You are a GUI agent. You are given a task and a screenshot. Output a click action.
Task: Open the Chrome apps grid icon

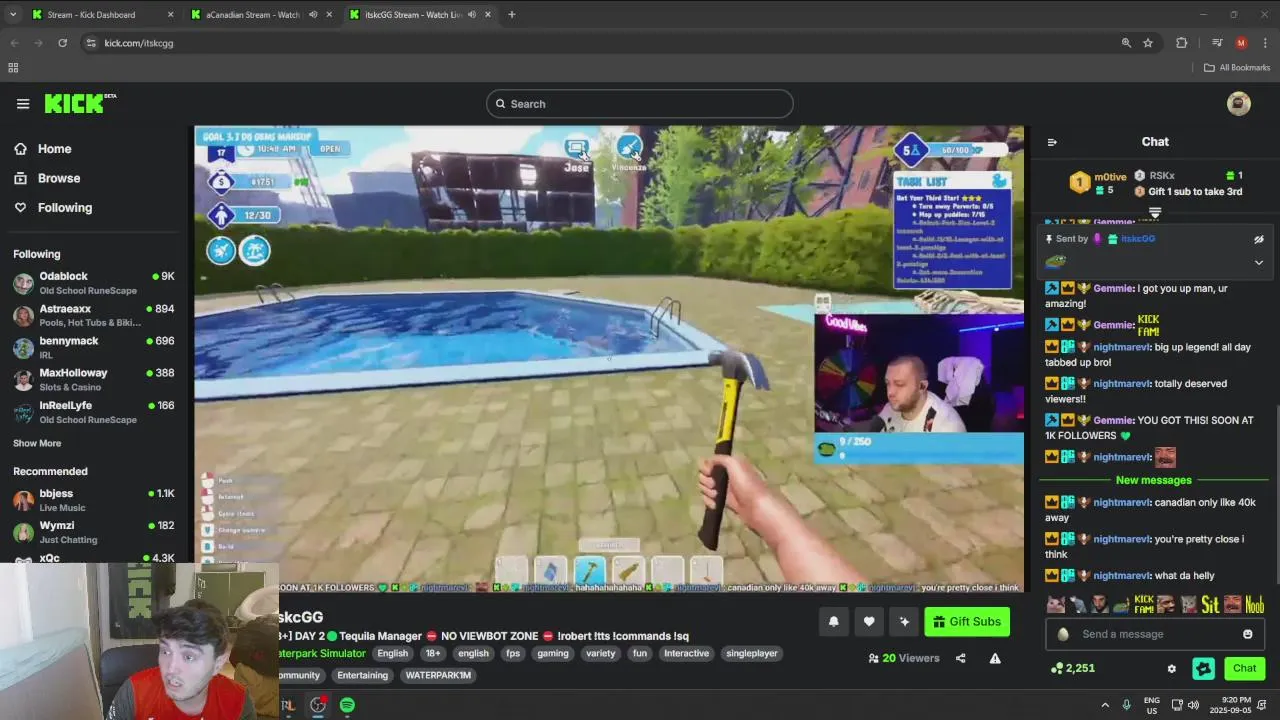[13, 68]
